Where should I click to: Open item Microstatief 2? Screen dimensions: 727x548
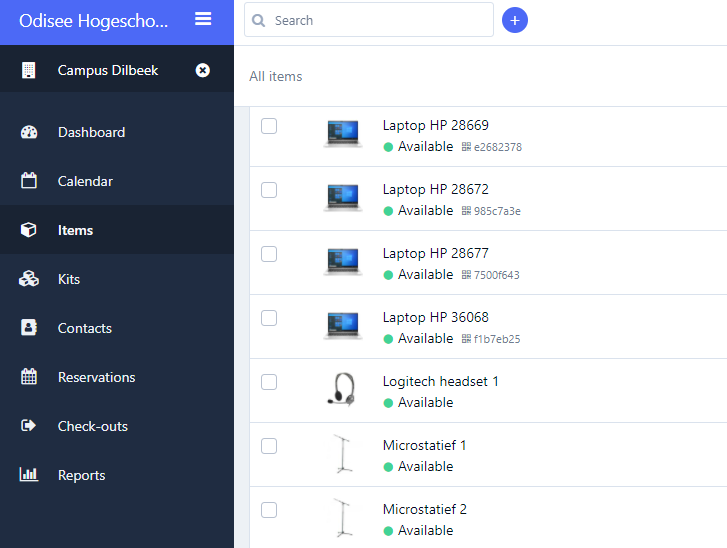(x=425, y=509)
